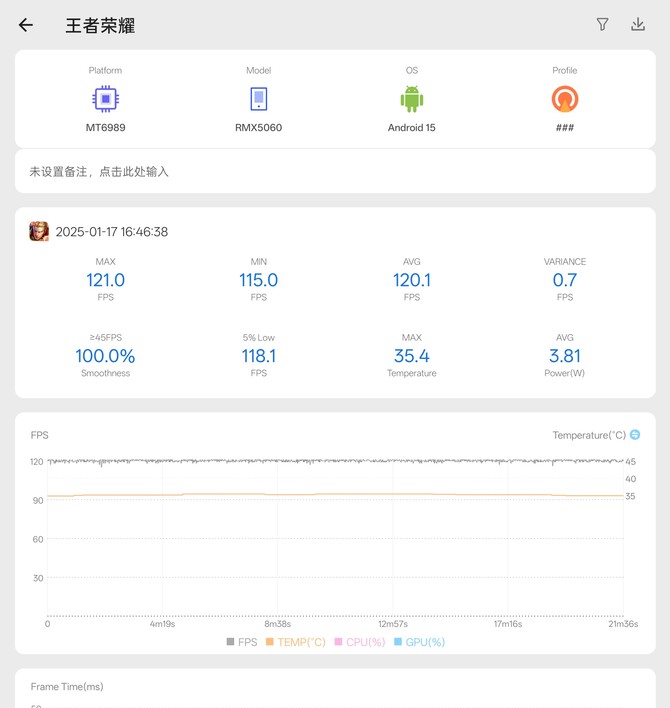Open the filter funnel icon

coord(602,25)
